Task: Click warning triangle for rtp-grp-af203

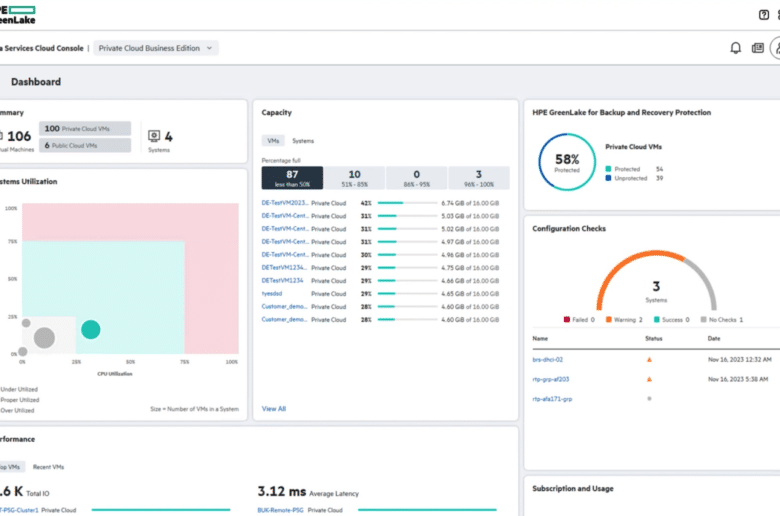Action: click(x=649, y=379)
